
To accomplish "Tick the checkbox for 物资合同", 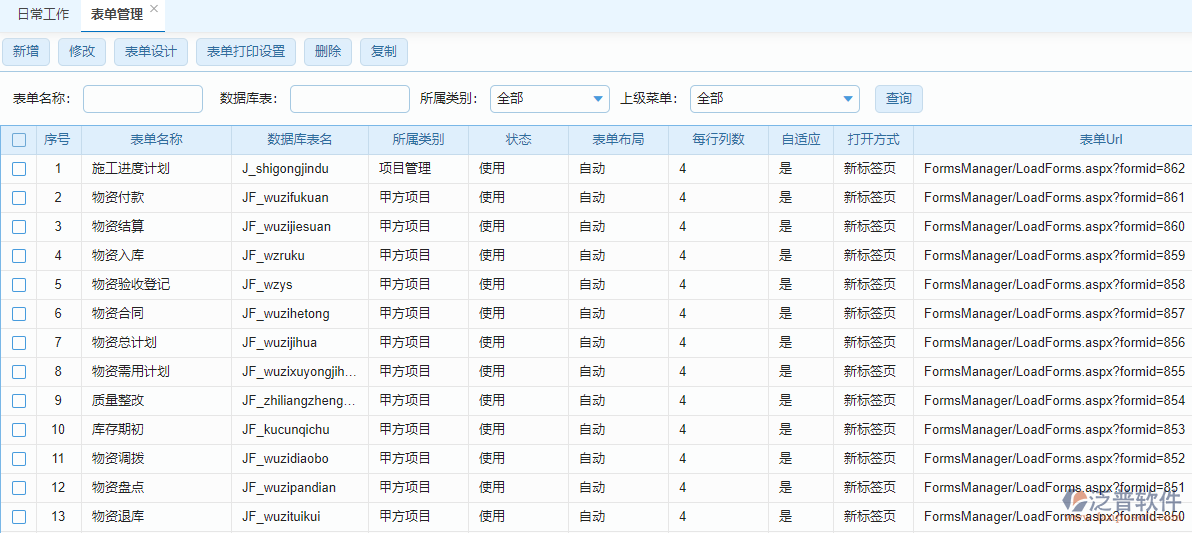I will (x=19, y=314).
